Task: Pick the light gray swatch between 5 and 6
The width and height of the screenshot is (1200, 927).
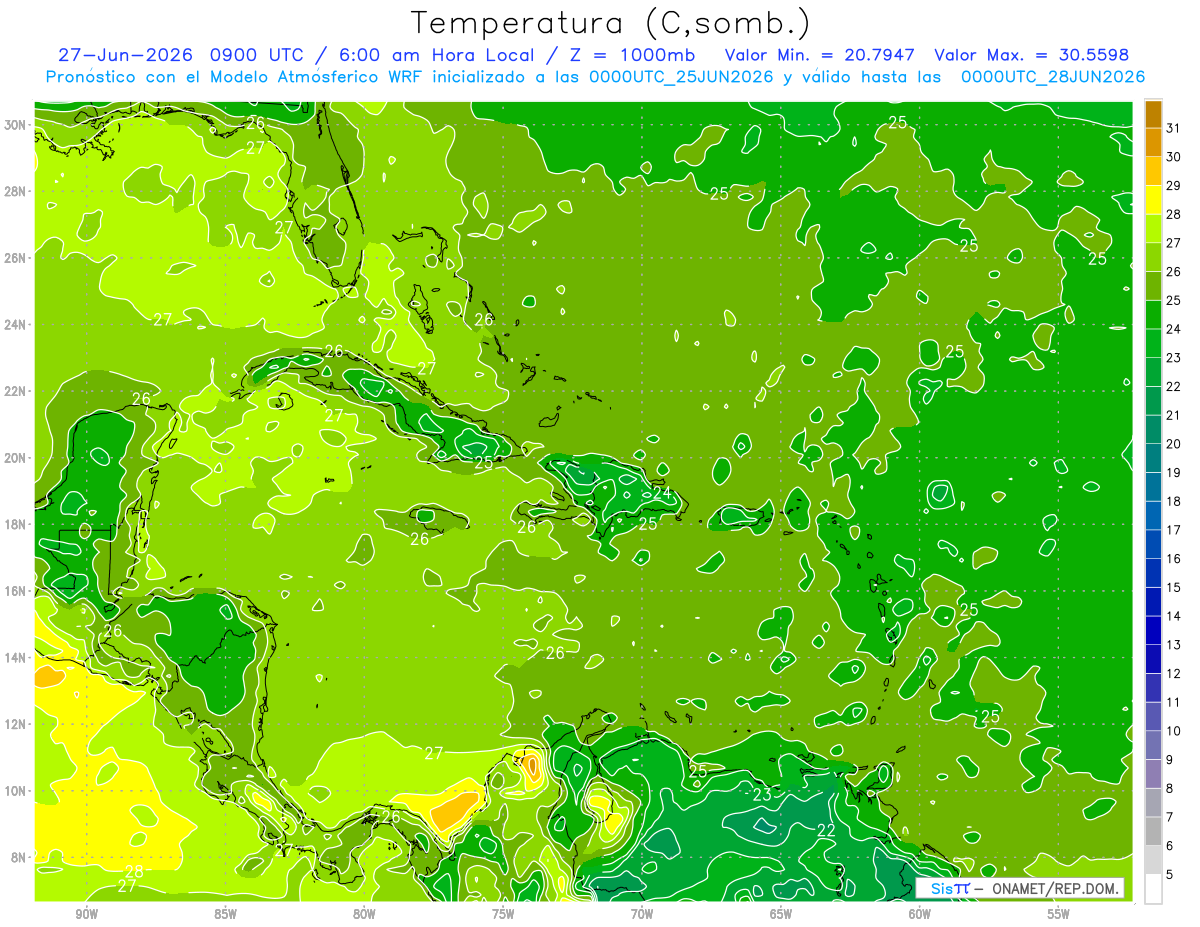Action: point(1153,860)
